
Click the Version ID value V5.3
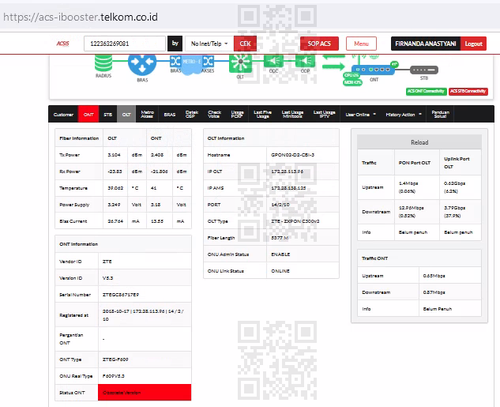point(108,278)
